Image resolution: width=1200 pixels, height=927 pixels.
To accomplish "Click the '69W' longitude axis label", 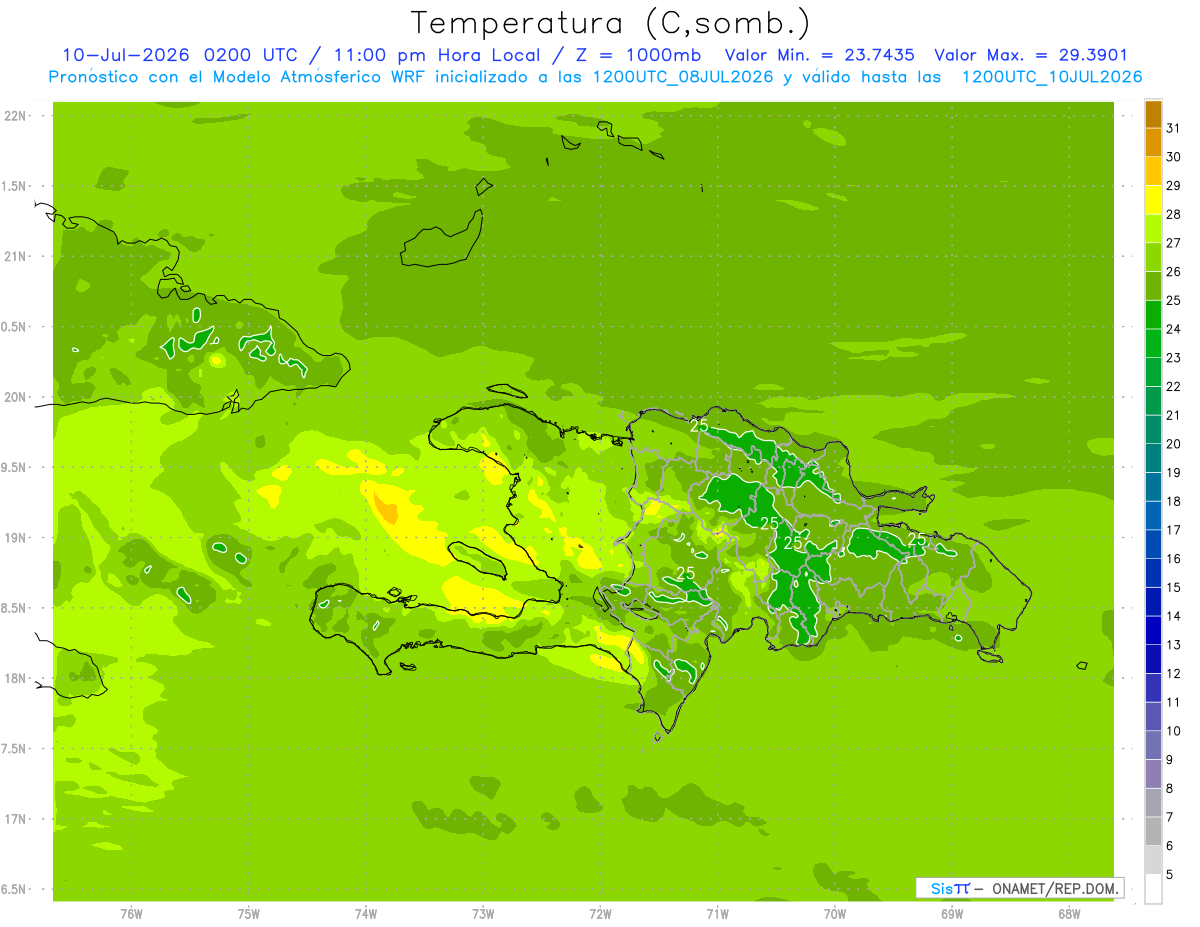I will click(952, 914).
